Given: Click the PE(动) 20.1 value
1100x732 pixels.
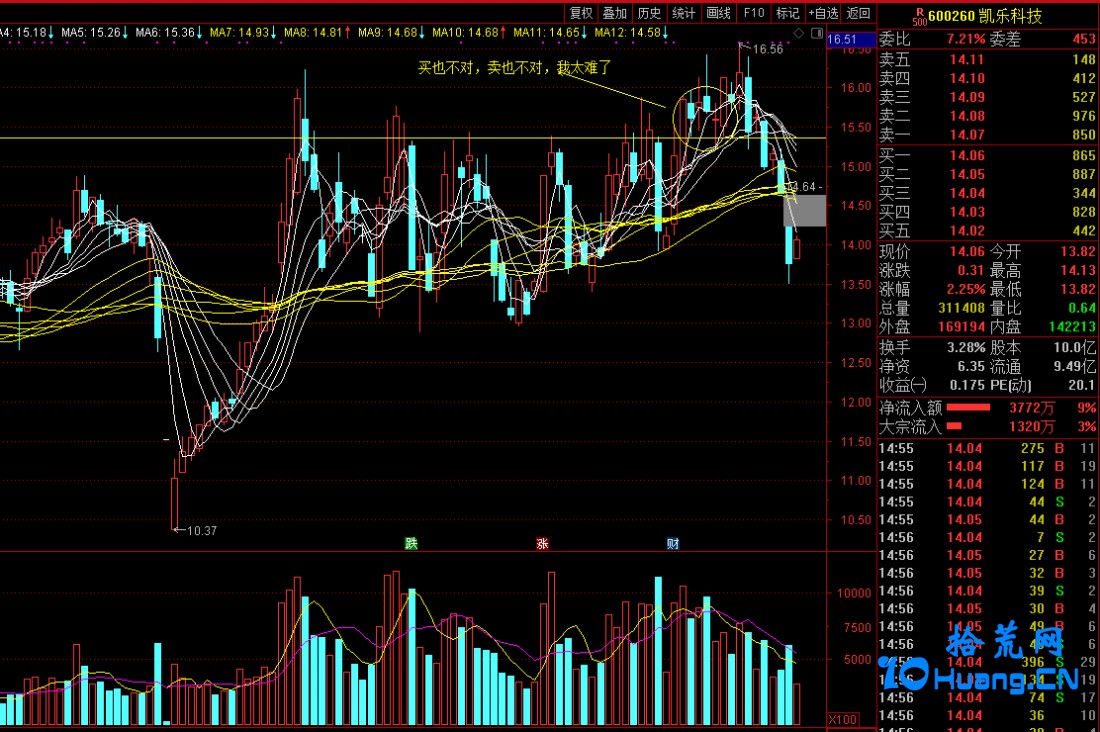Looking at the screenshot, I should point(1082,385).
